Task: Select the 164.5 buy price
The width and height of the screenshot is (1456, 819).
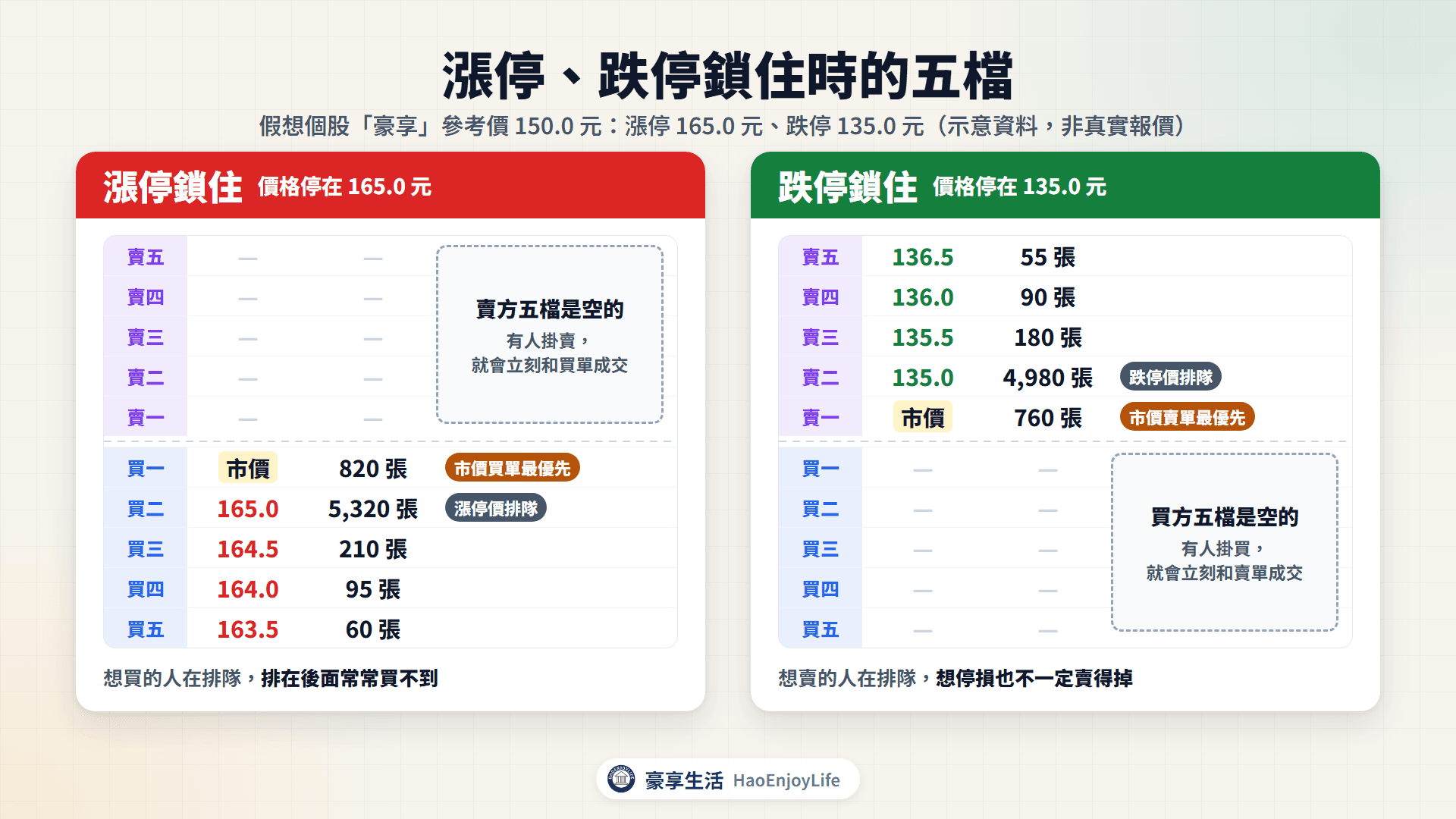Action: [248, 549]
